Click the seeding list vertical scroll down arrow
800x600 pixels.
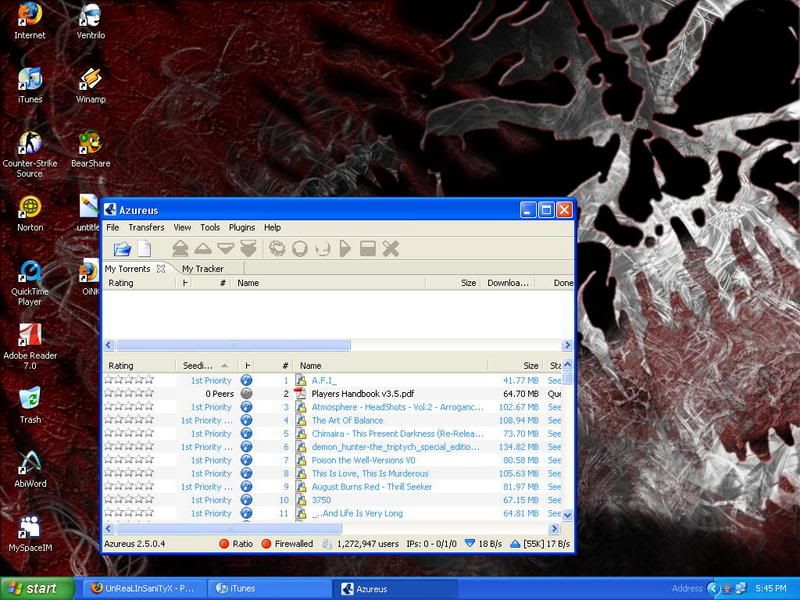tap(567, 515)
